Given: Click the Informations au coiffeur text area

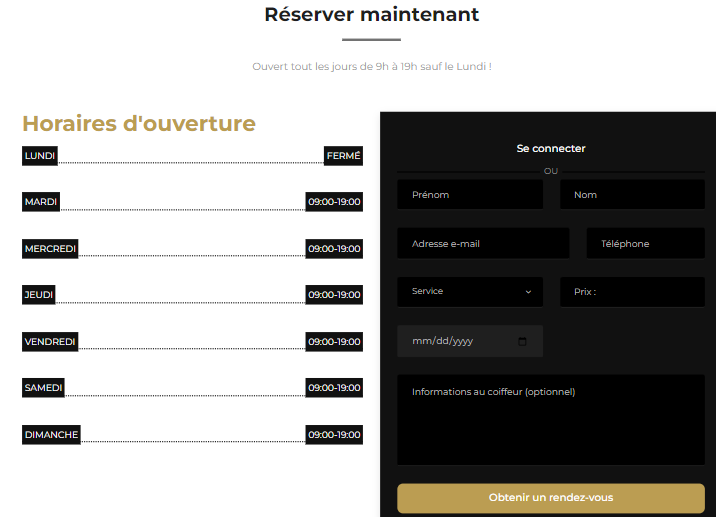Looking at the screenshot, I should coord(551,420).
